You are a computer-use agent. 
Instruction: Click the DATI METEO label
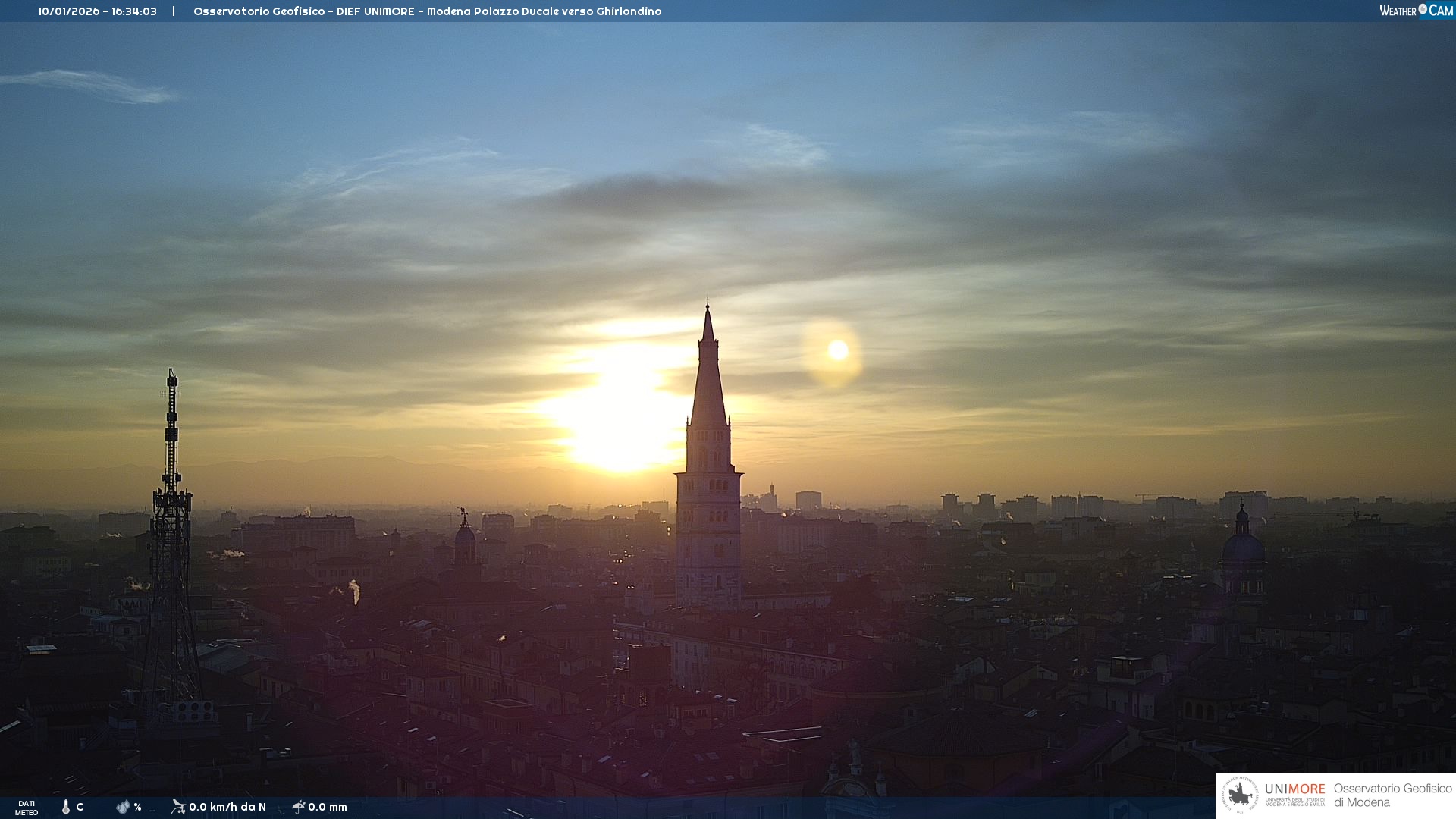click(x=27, y=808)
